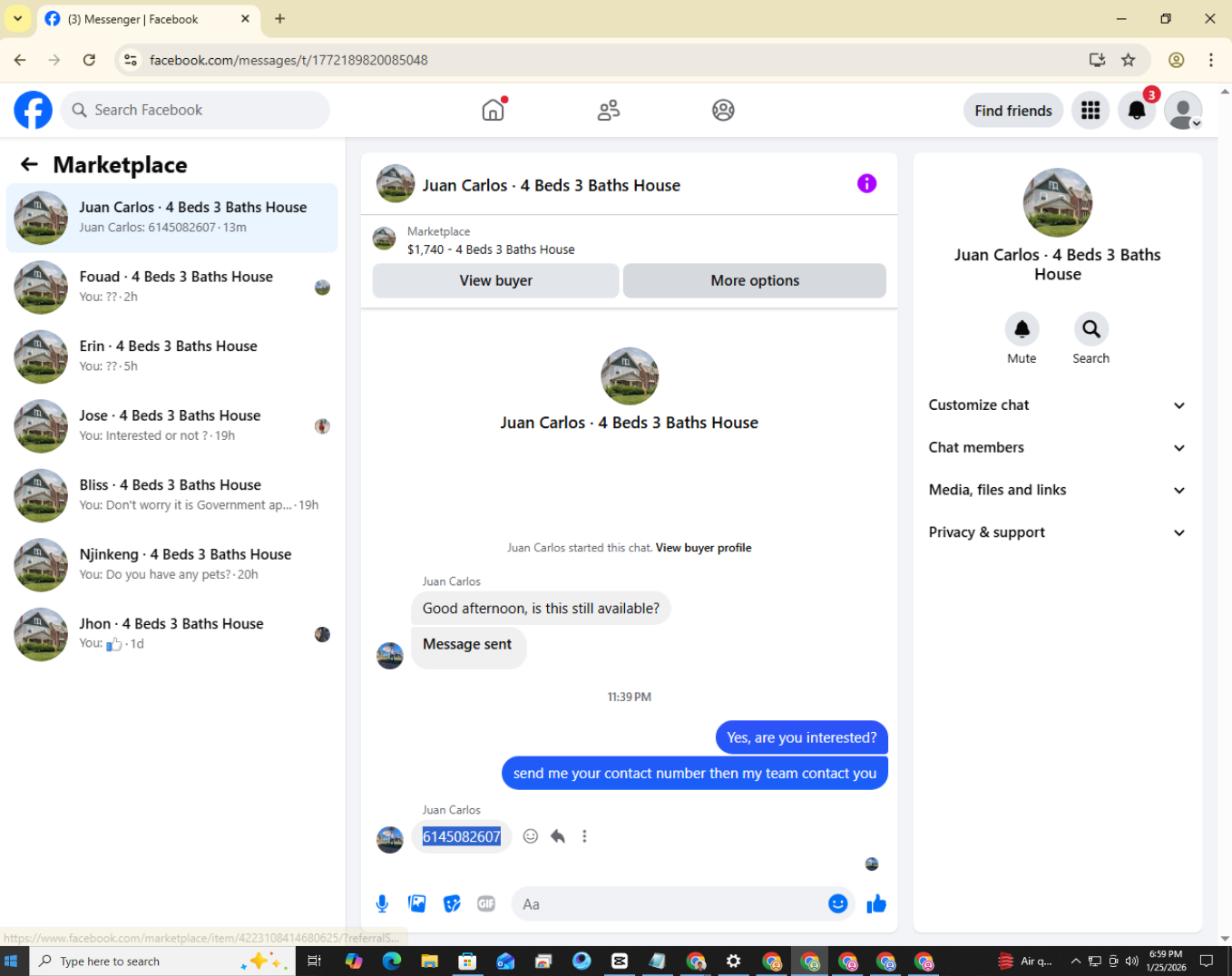Open the Bliss conversation

172,495
